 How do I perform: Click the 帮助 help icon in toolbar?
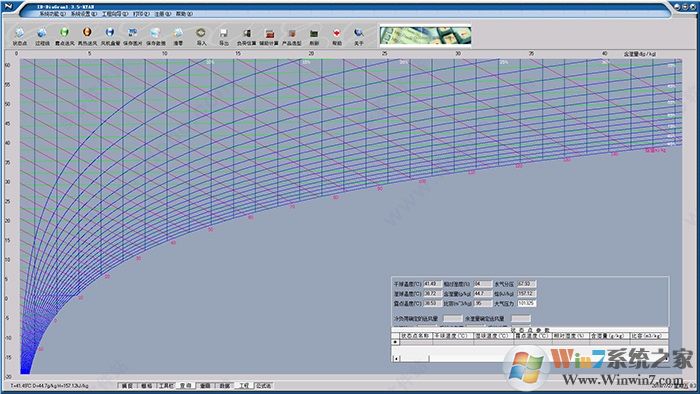[x=337, y=36]
